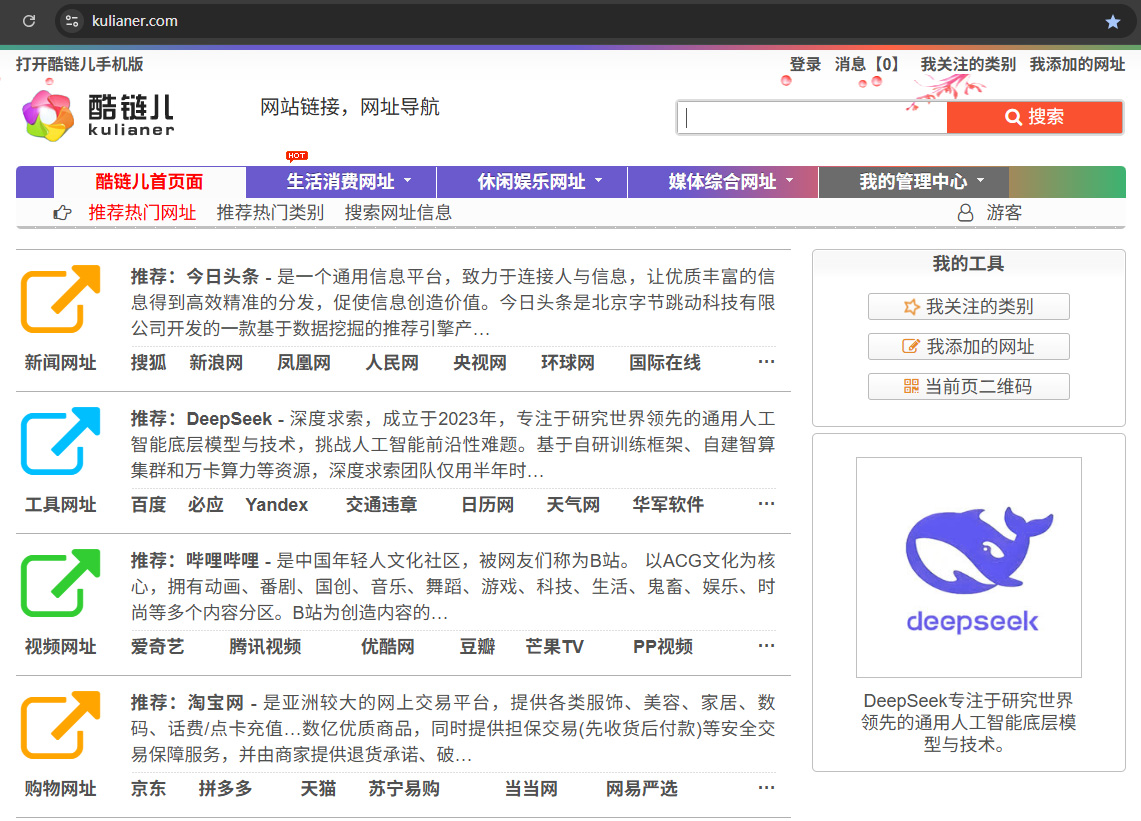The image size is (1141, 821).
Task: Open the 搜狐 link
Action: [x=148, y=362]
